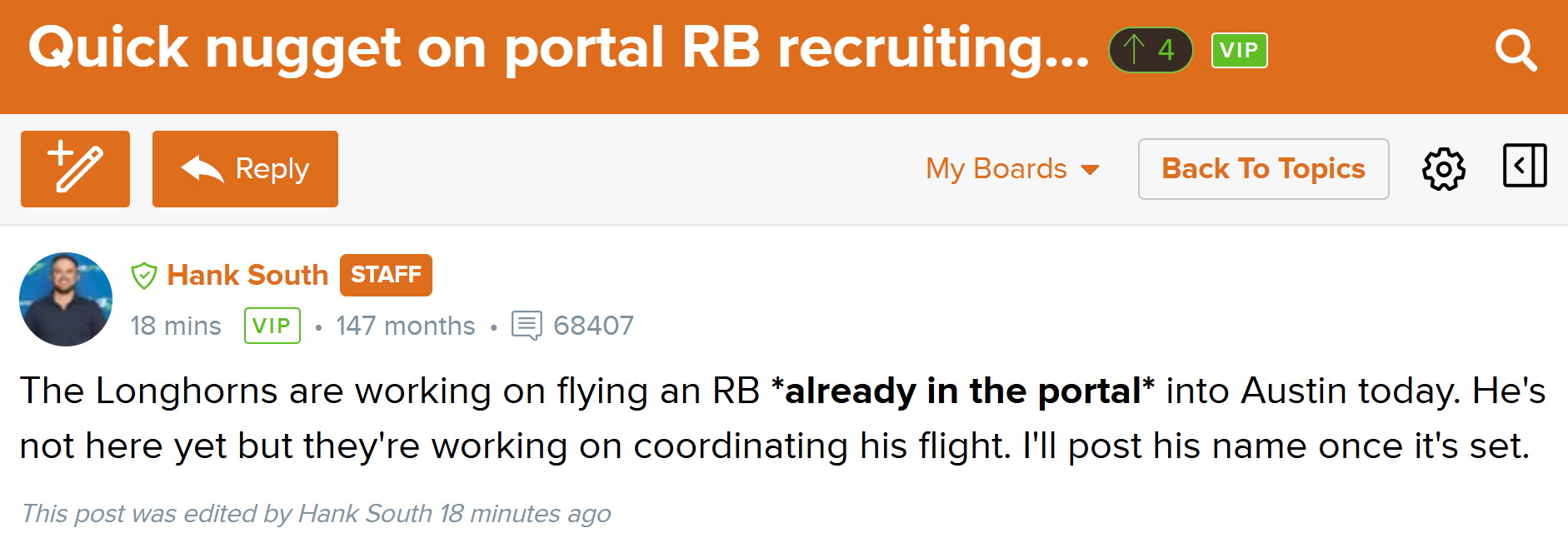Click the 147 months membership text
This screenshot has height=543, width=1568.
click(x=405, y=326)
